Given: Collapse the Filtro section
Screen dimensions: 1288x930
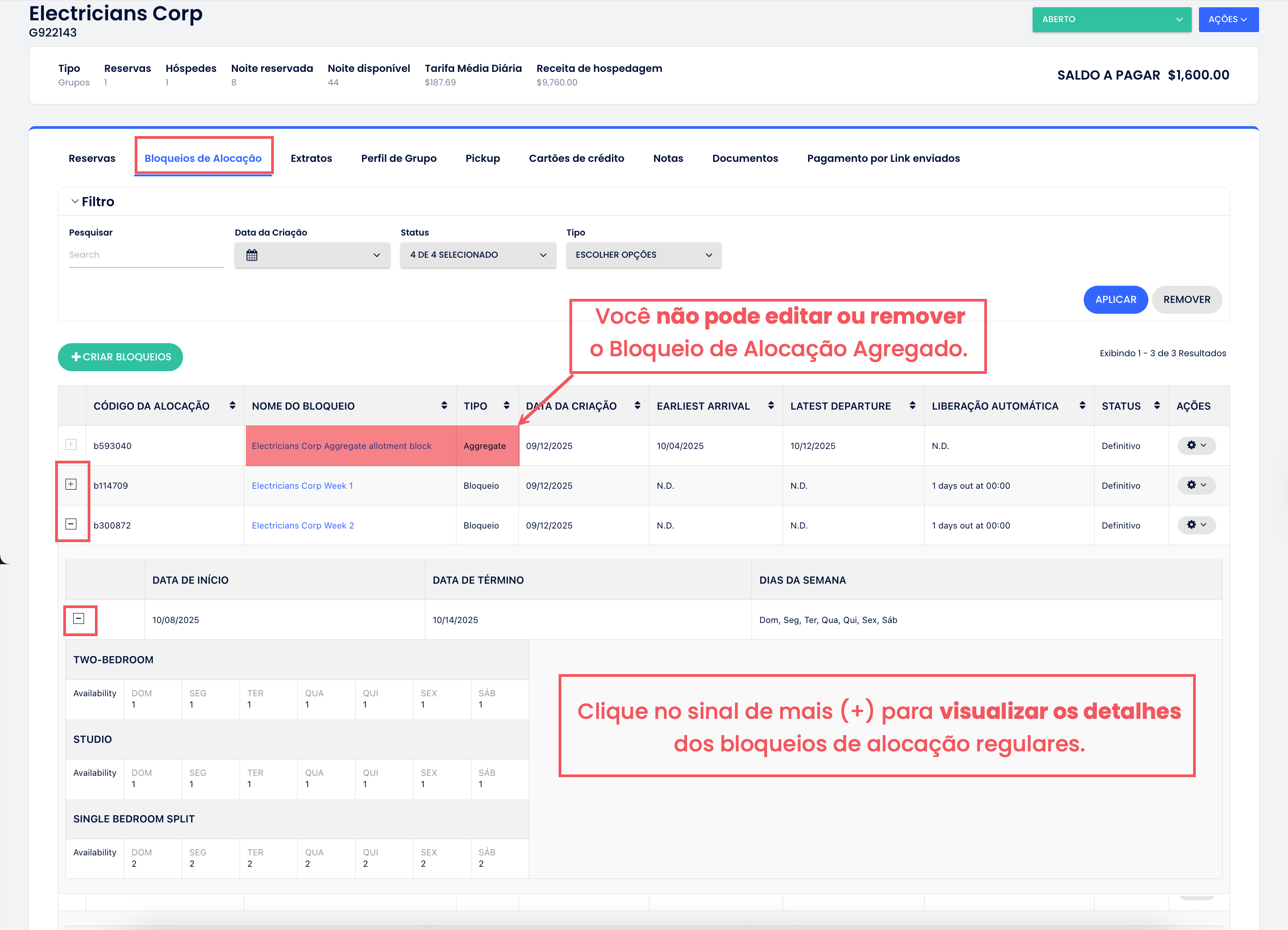Looking at the screenshot, I should 75,202.
